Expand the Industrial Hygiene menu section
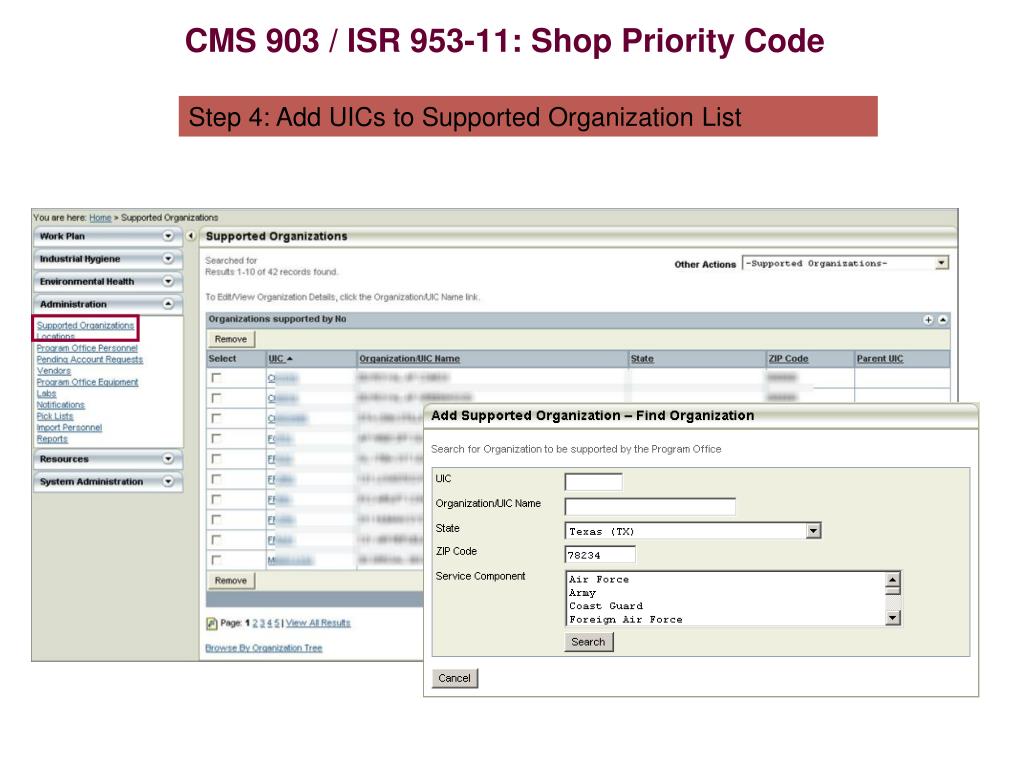 pos(168,259)
